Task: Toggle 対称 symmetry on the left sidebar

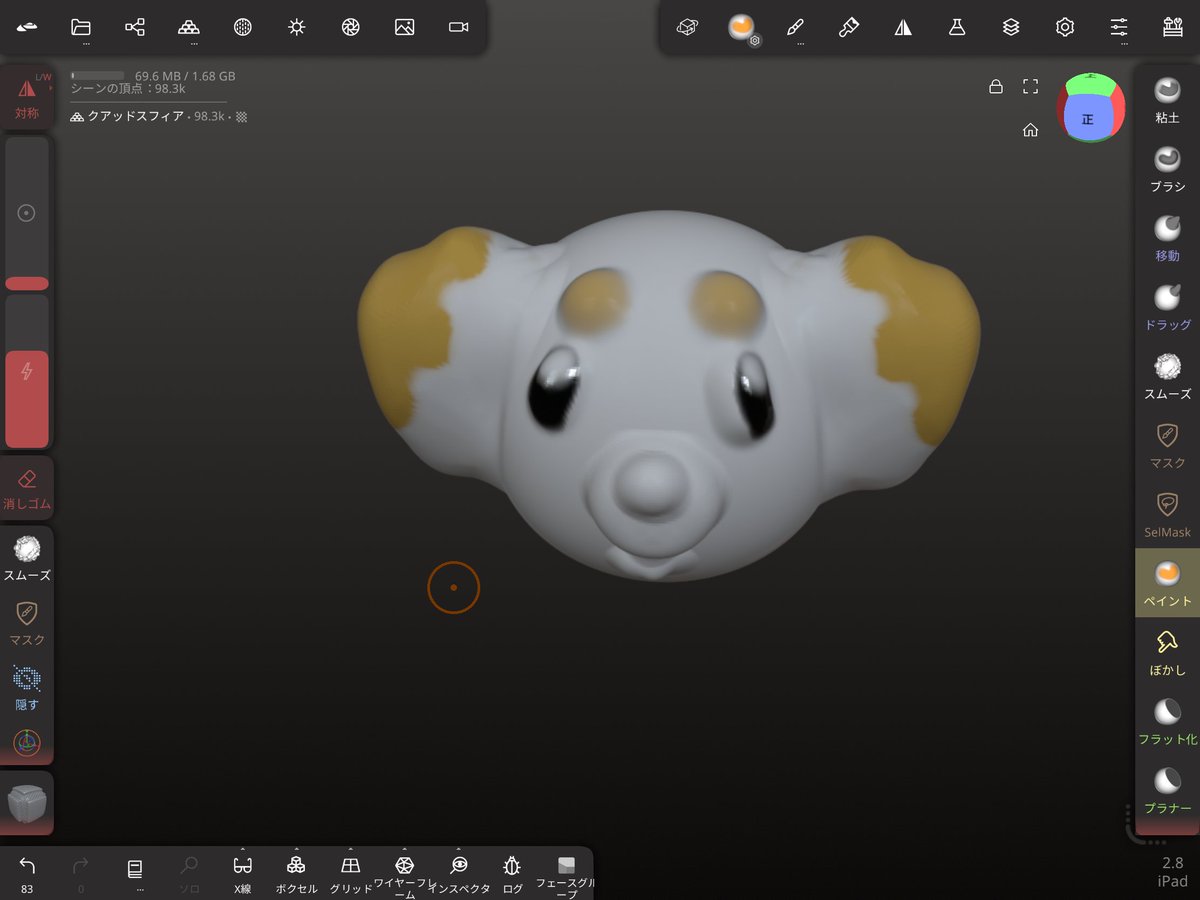Action: click(27, 97)
